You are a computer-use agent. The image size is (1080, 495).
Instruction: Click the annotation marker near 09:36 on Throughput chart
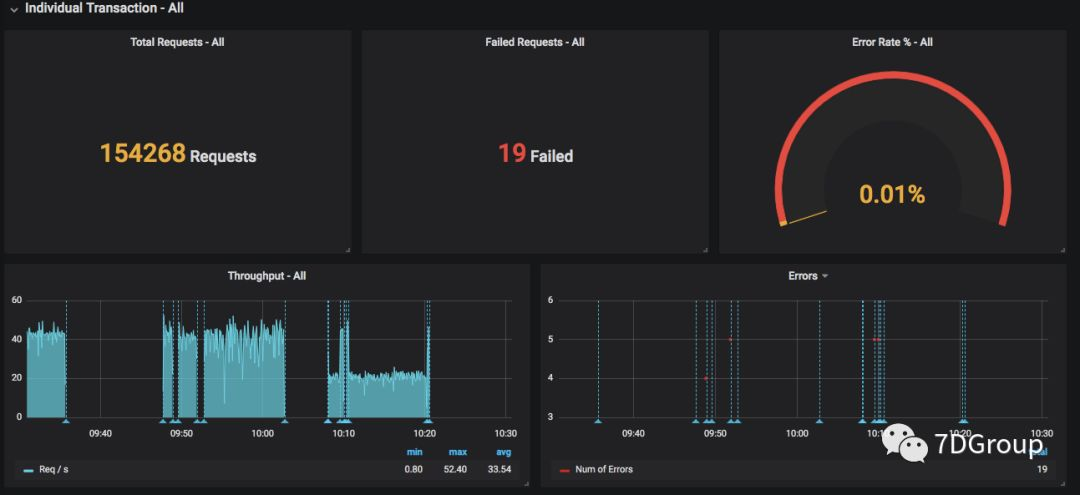[x=66, y=420]
